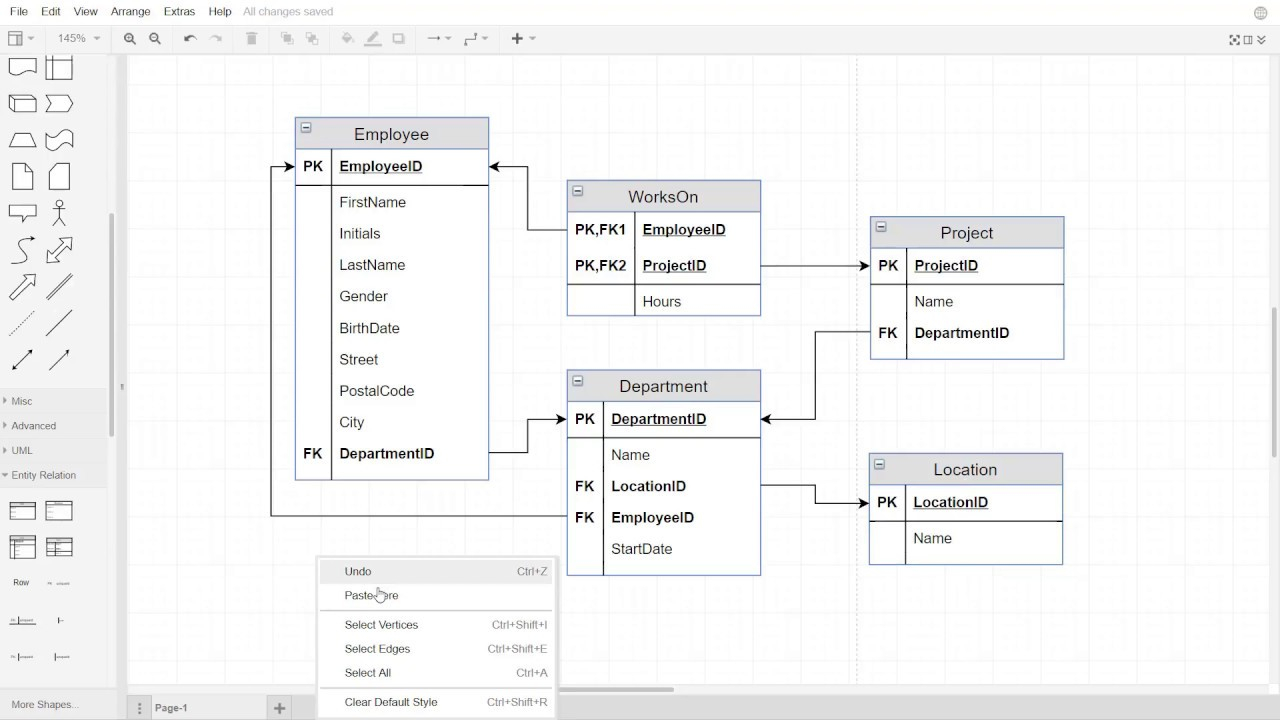This screenshot has width=1280, height=720.
Task: Select the curved S arrow shape
Action: [x=22, y=250]
